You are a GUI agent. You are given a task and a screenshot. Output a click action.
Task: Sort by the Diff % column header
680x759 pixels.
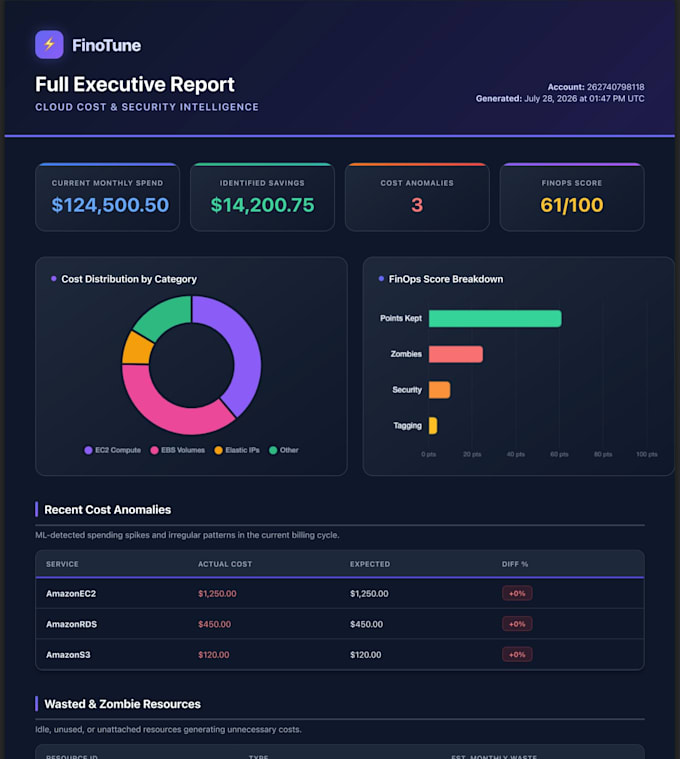click(515, 564)
